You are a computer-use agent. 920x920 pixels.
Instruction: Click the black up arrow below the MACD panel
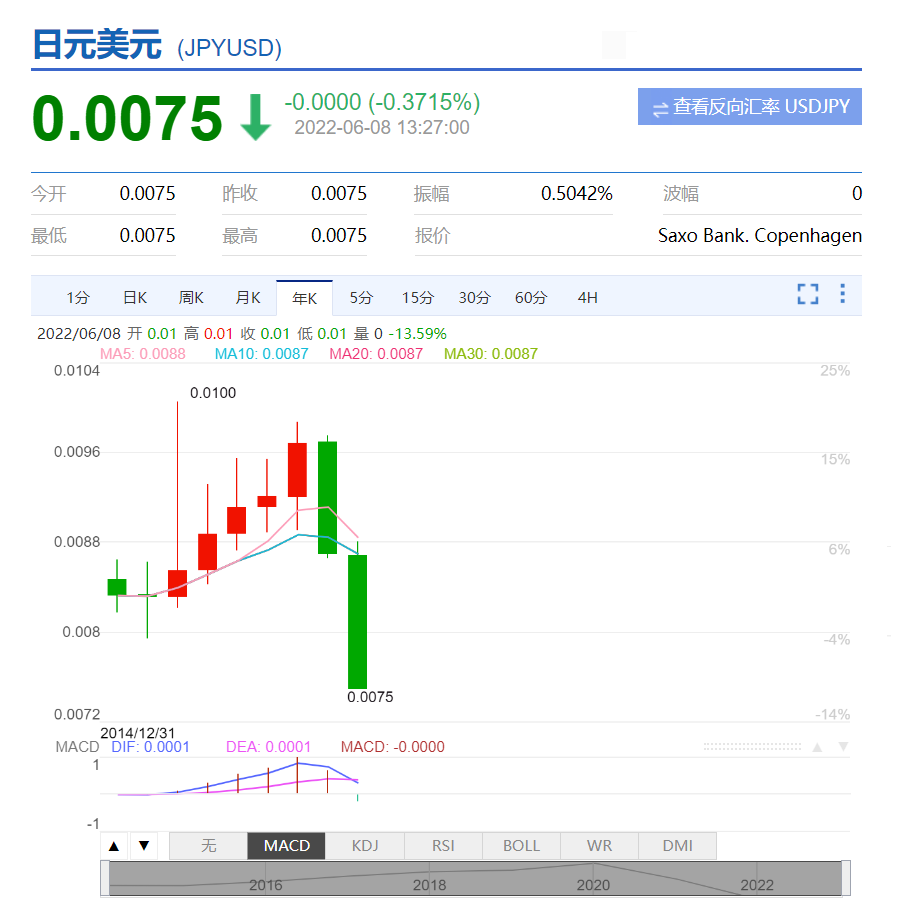114,846
